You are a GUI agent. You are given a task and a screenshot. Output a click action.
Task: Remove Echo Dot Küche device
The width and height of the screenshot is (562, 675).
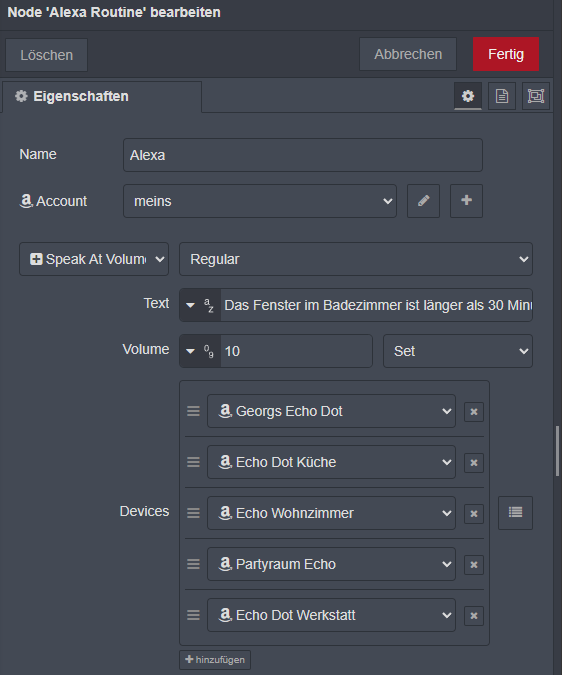[474, 462]
